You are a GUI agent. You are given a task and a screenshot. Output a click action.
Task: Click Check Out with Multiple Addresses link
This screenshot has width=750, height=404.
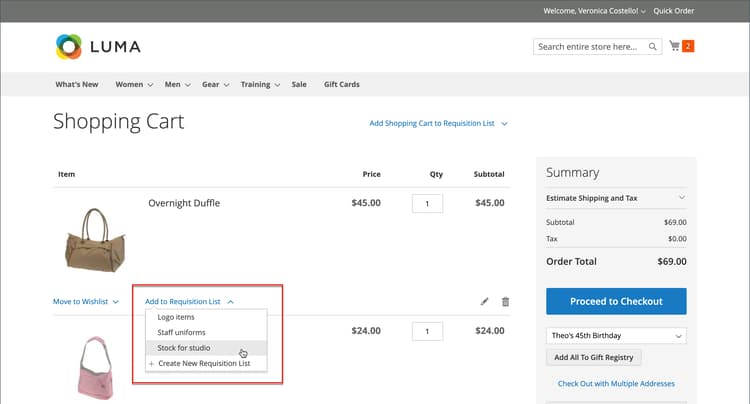616,383
